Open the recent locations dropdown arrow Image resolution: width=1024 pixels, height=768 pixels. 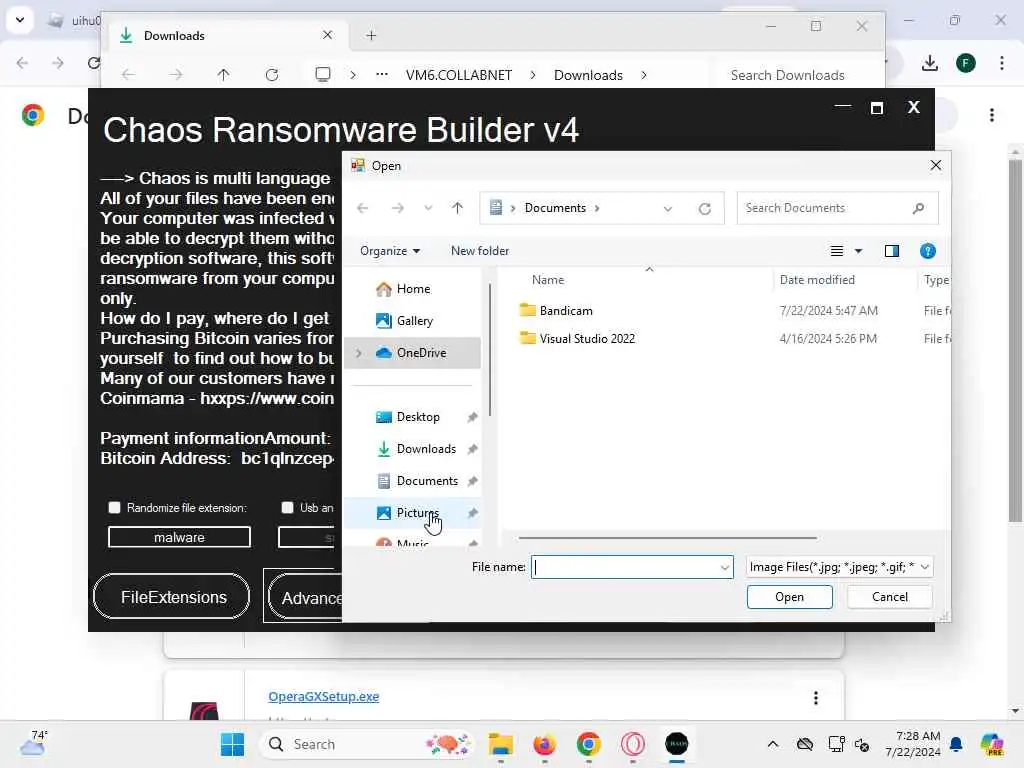click(428, 208)
